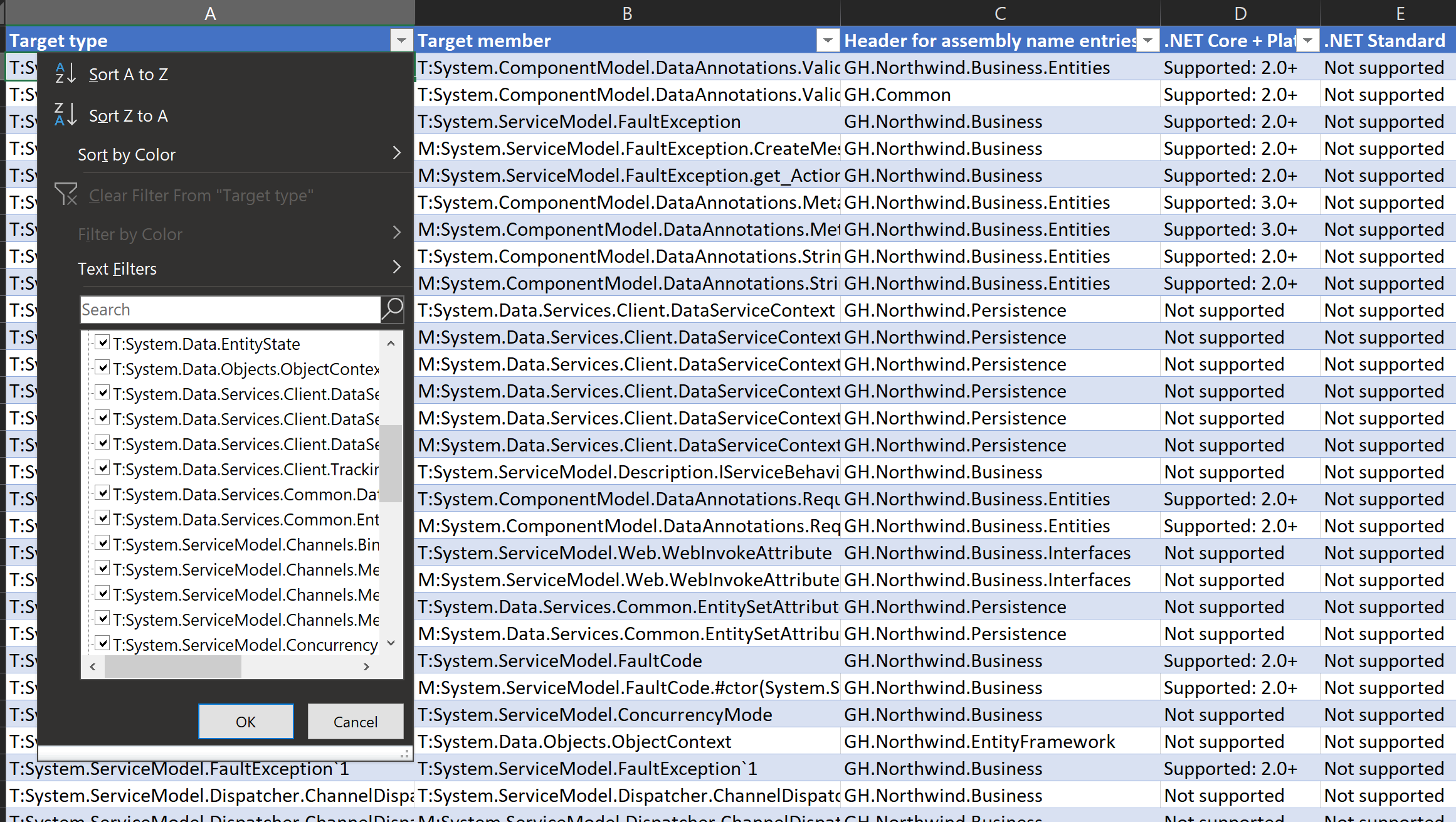Image resolution: width=1456 pixels, height=822 pixels.
Task: Select column A header
Action: 210,13
